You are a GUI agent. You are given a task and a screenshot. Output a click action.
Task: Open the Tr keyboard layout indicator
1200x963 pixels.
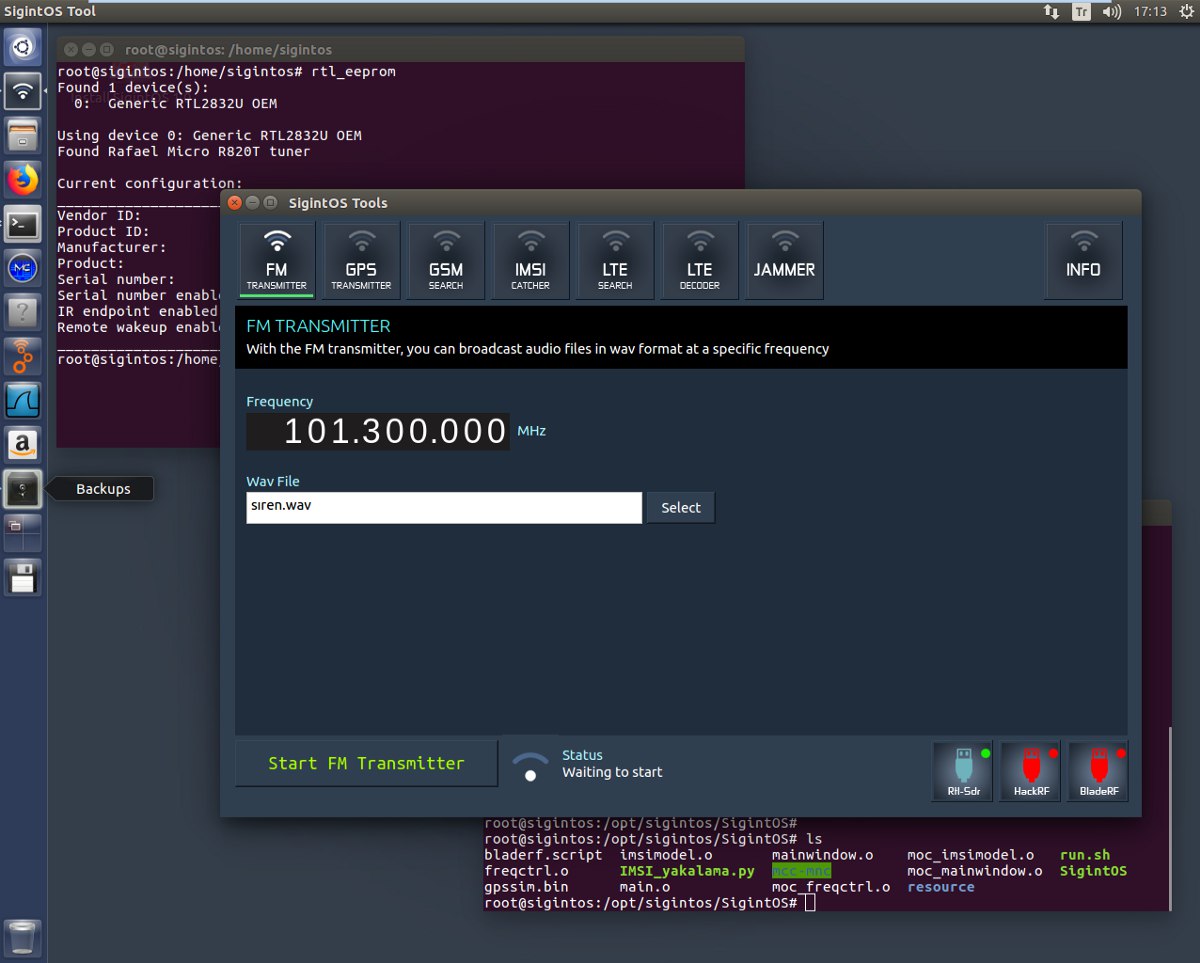(1082, 12)
